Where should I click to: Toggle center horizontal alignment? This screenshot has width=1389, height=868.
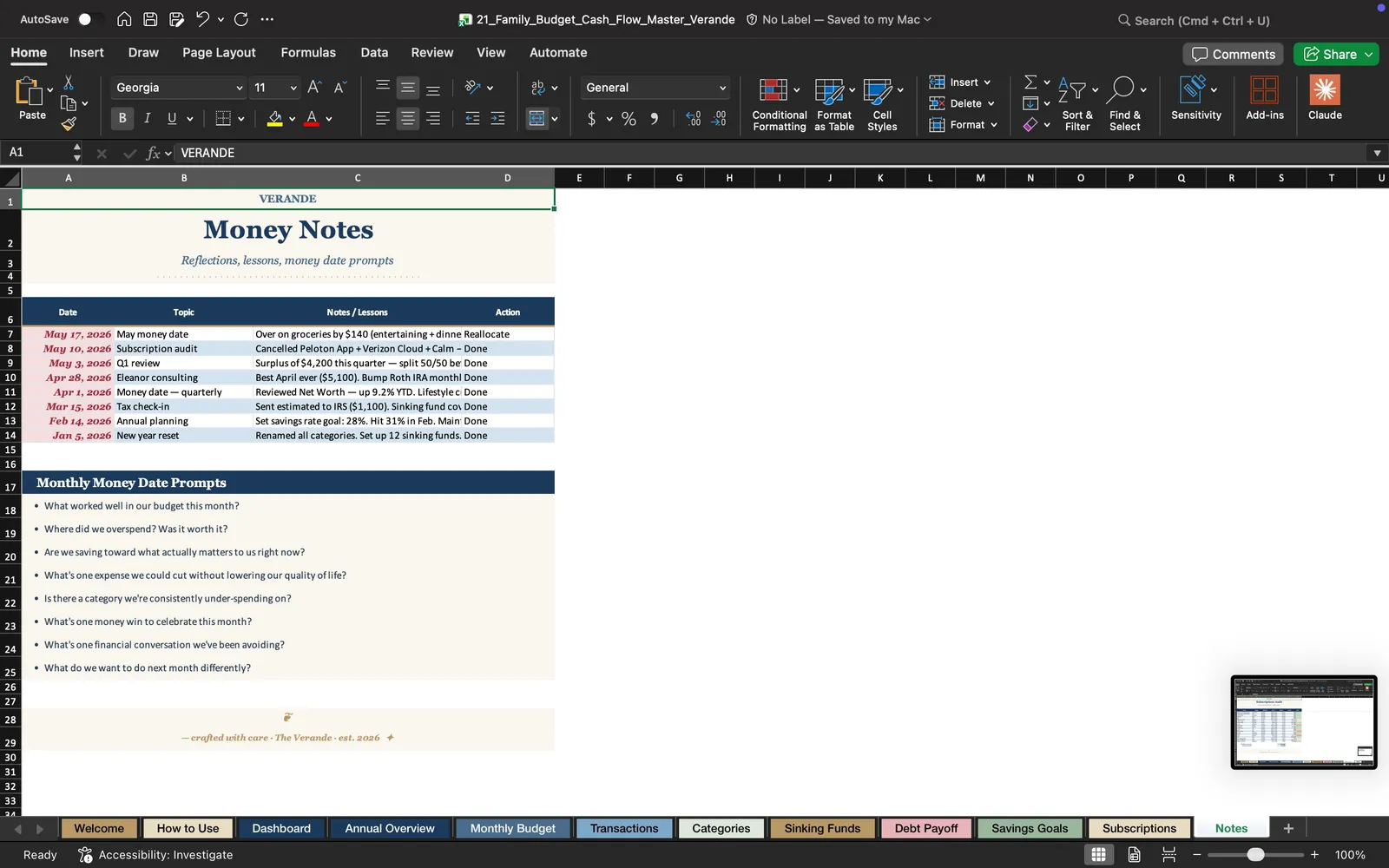(407, 118)
